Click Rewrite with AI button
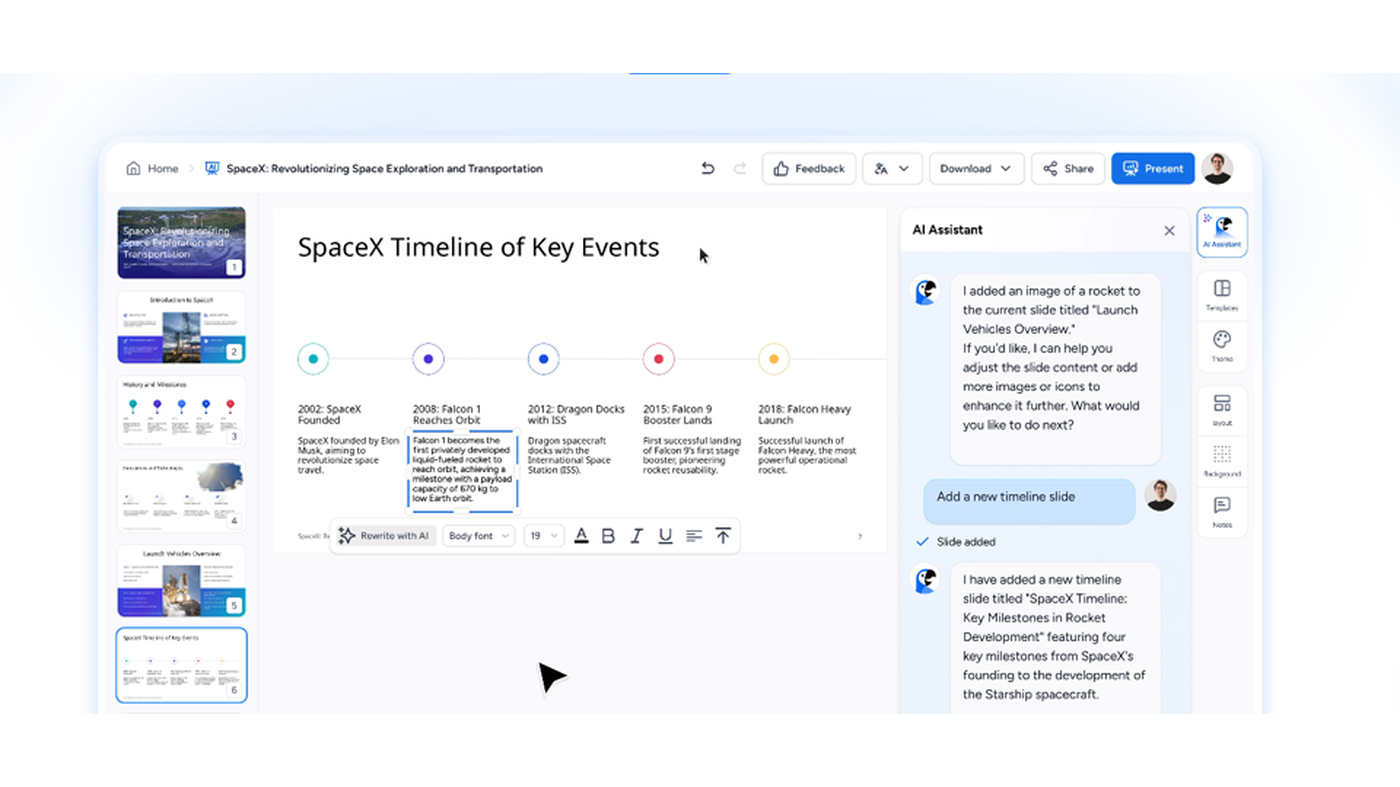1400x787 pixels. tap(384, 536)
